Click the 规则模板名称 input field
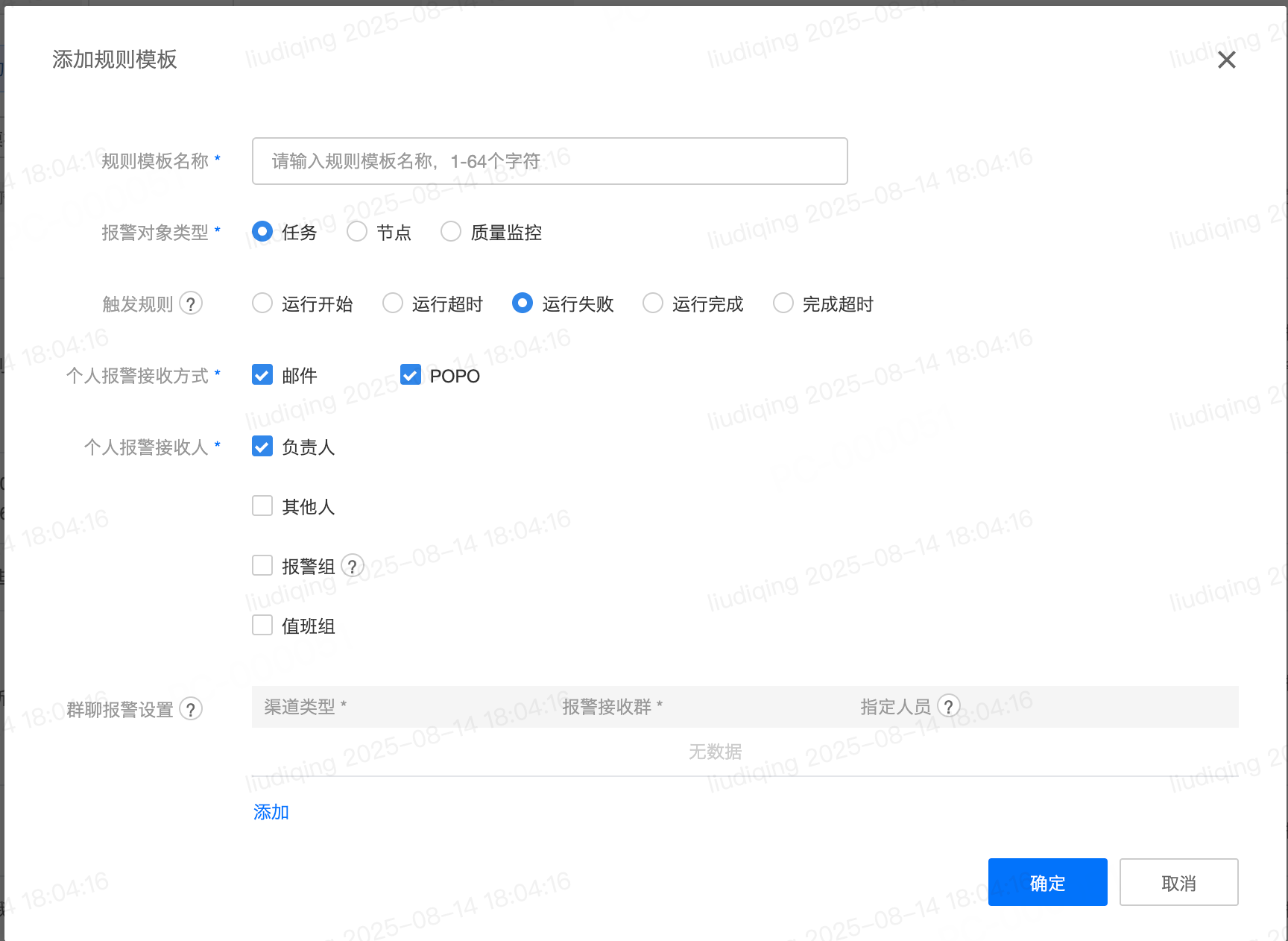 coord(549,161)
